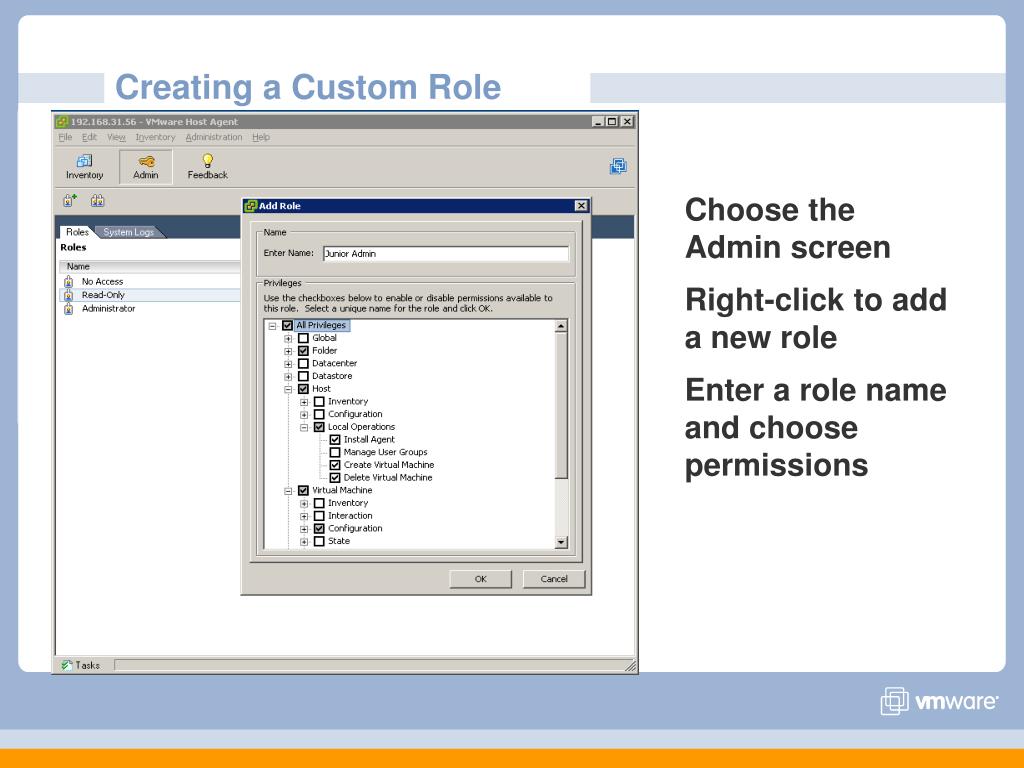Switch to the System Logs tab

click(x=129, y=232)
